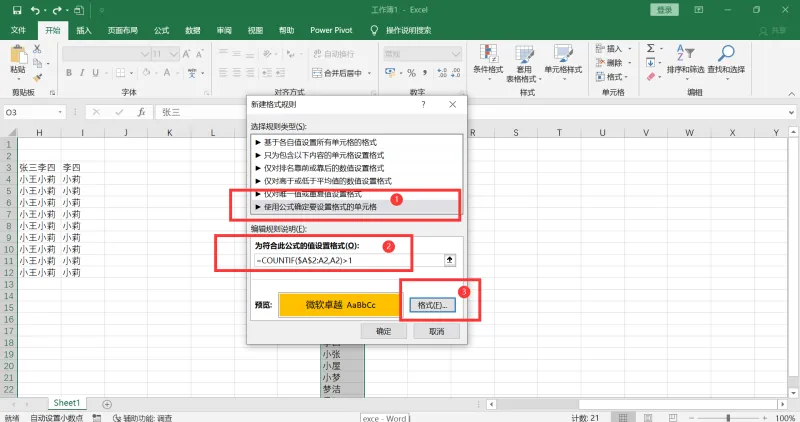The width and height of the screenshot is (800, 422).
Task: Switch to the Power Pivot tab
Action: 331,30
